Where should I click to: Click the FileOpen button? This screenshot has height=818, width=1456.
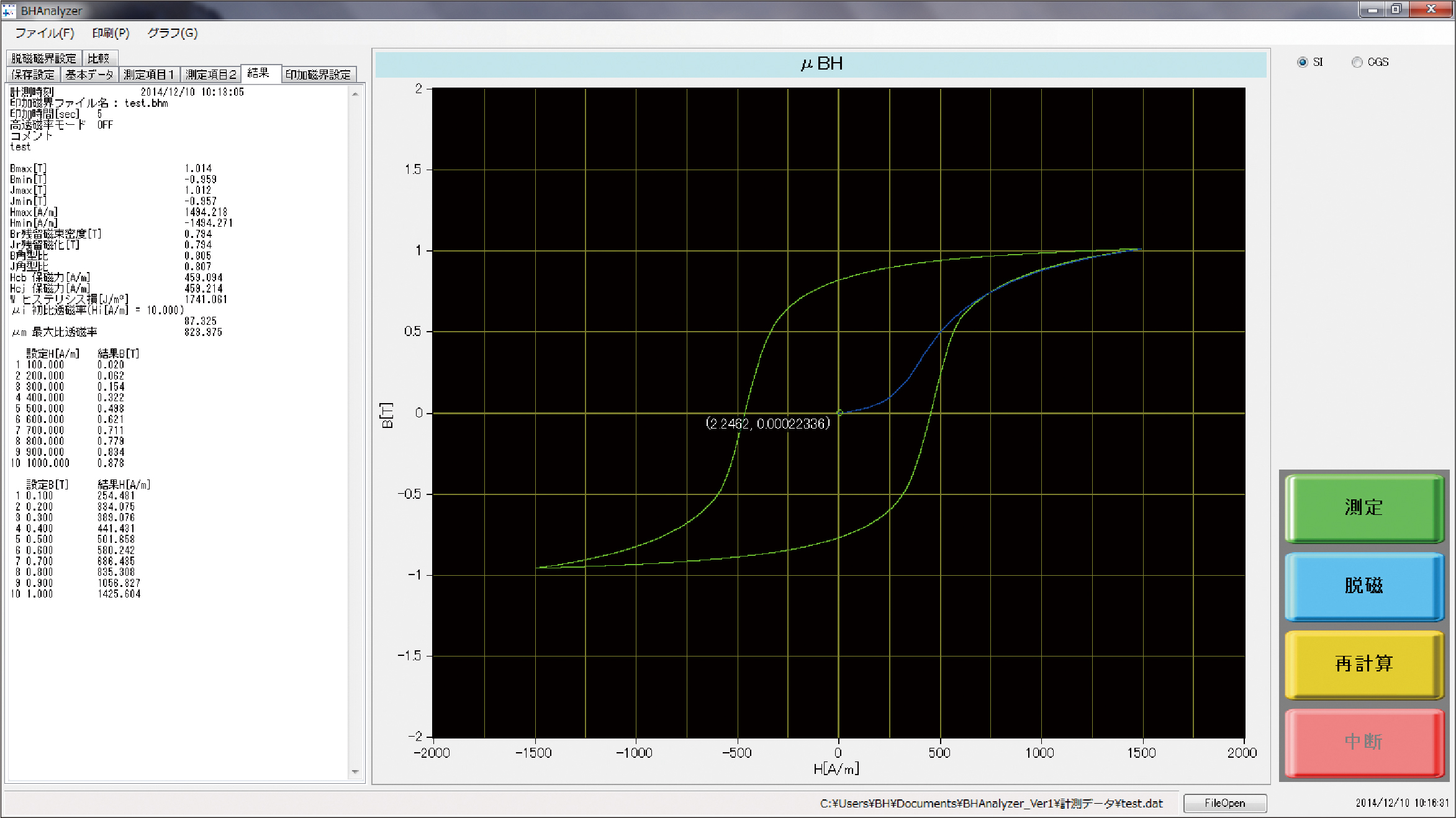[x=1224, y=803]
